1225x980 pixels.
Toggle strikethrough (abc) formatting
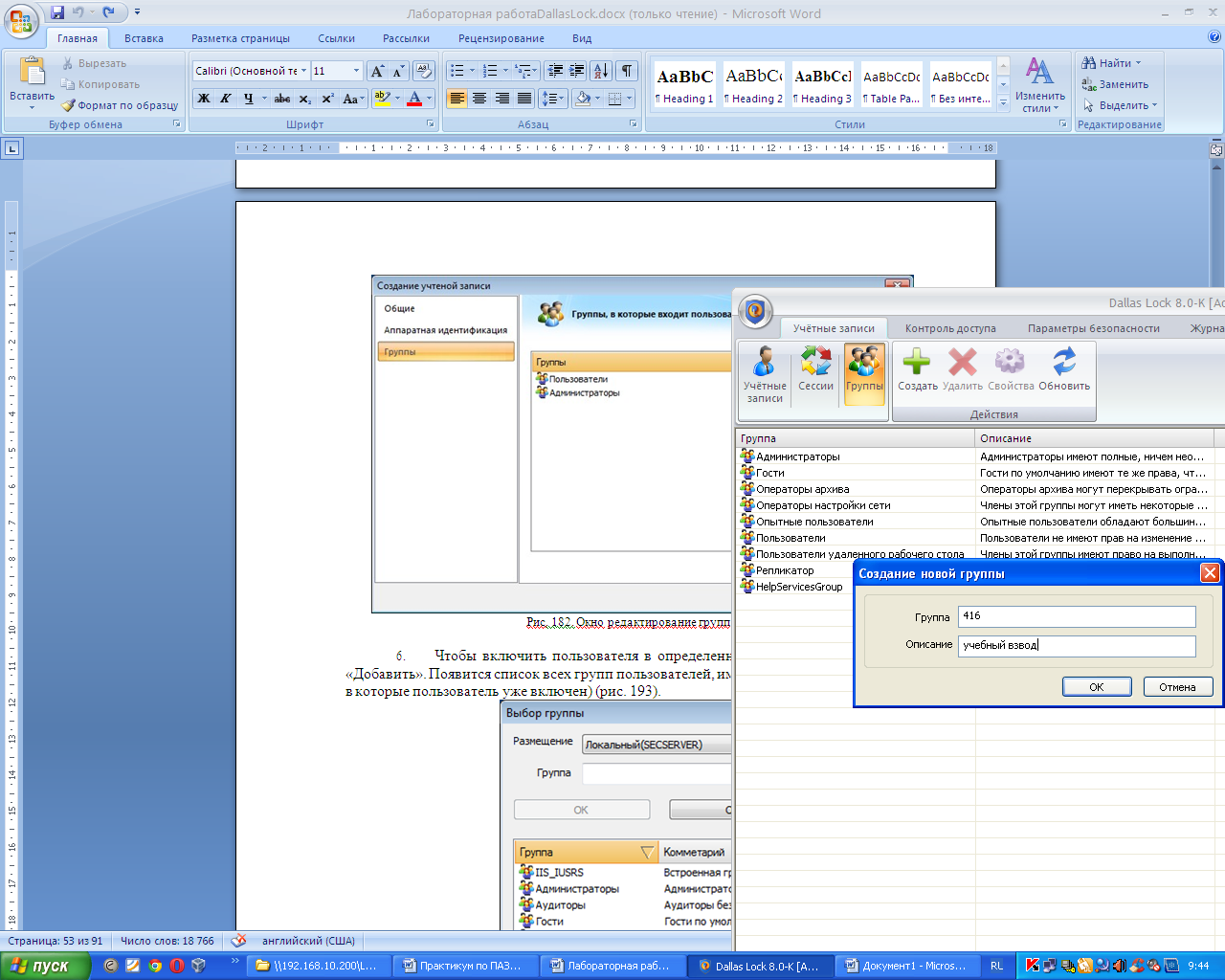pos(282,99)
